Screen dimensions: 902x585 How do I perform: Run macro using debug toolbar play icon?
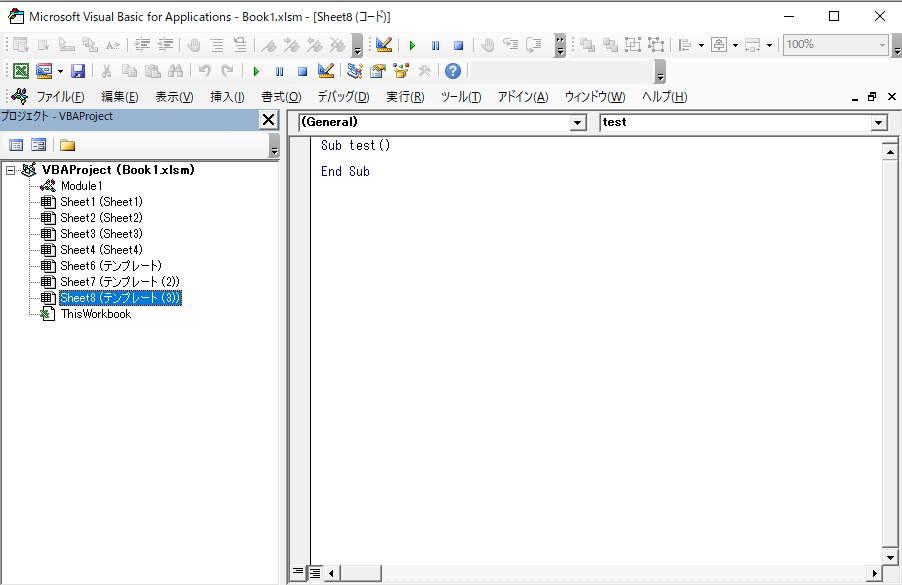click(412, 44)
